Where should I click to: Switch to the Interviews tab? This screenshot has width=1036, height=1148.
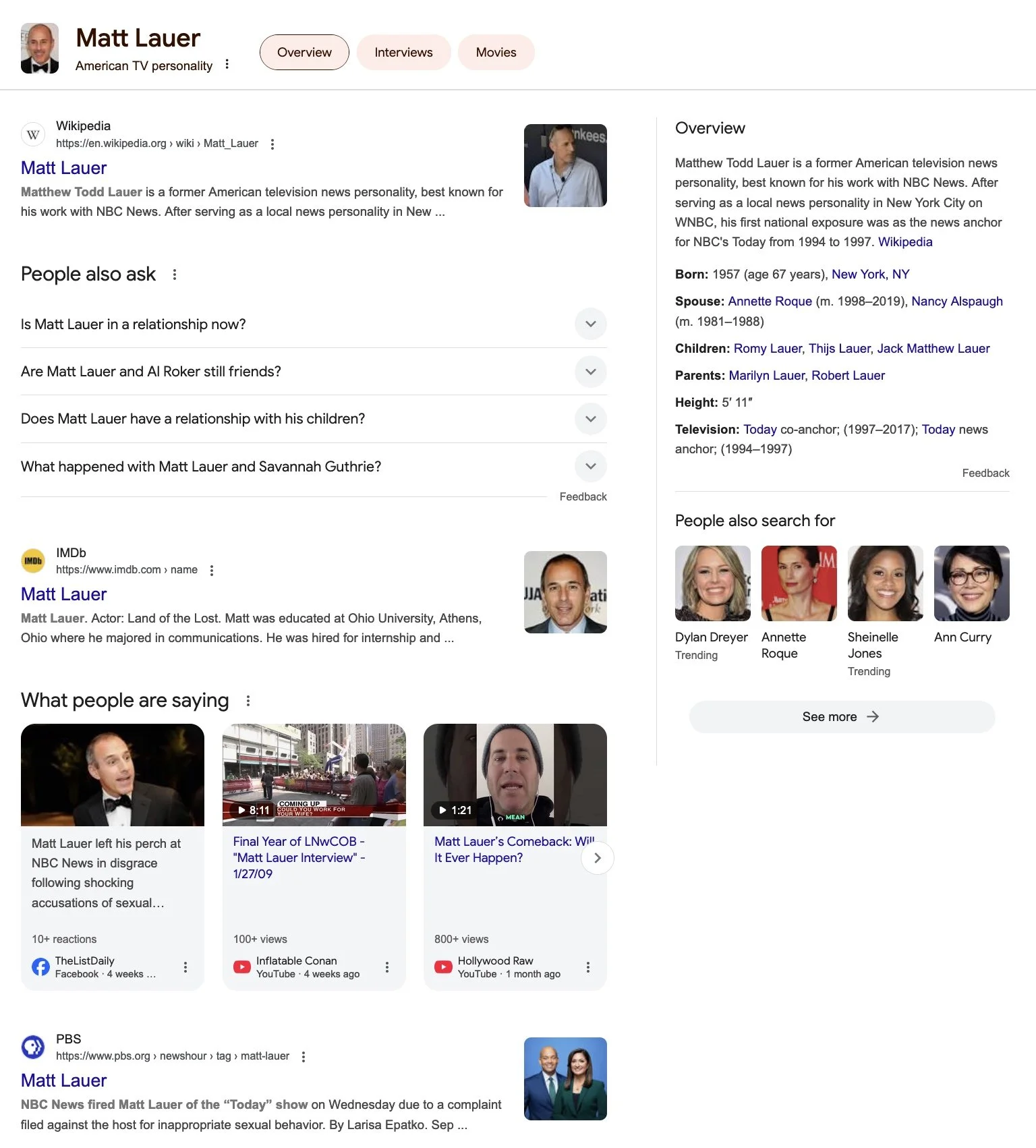coord(403,53)
